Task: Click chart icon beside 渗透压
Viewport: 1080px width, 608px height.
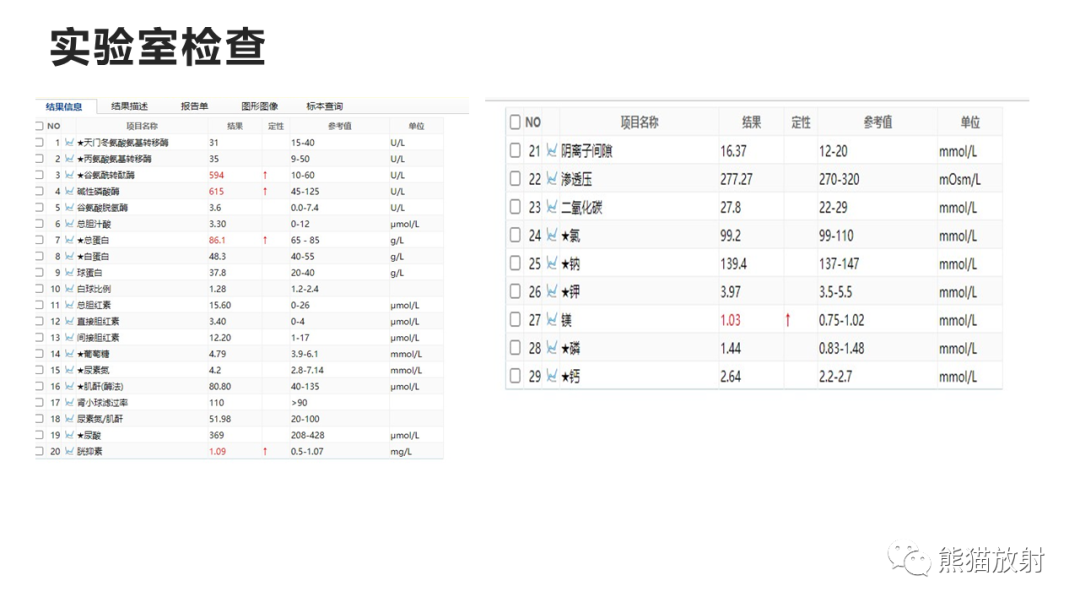Action: (x=552, y=178)
